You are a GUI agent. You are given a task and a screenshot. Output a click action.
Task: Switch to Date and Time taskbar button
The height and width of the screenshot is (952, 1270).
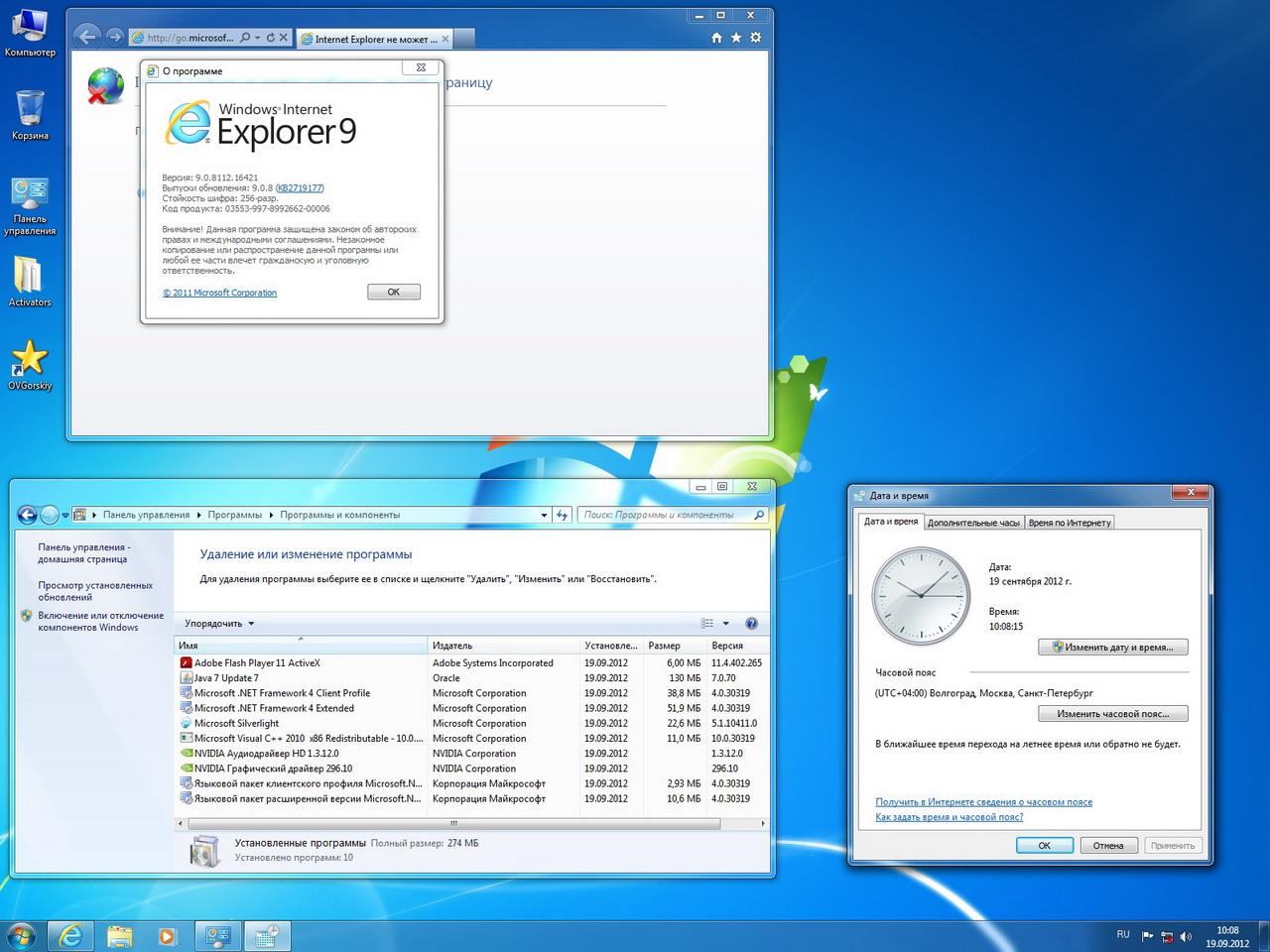point(266,935)
